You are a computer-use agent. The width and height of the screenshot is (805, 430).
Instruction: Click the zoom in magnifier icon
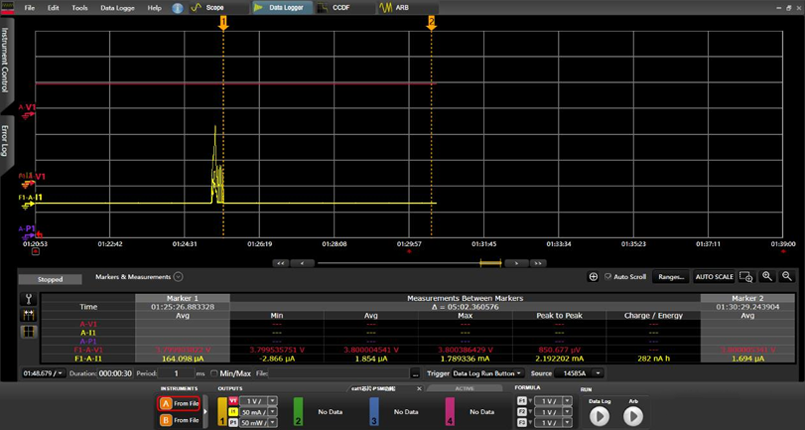pyautogui.click(x=768, y=276)
